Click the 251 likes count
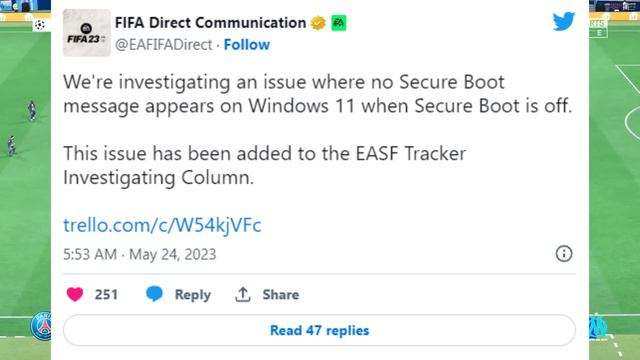Screen dimensions: 640x360 [106, 294]
